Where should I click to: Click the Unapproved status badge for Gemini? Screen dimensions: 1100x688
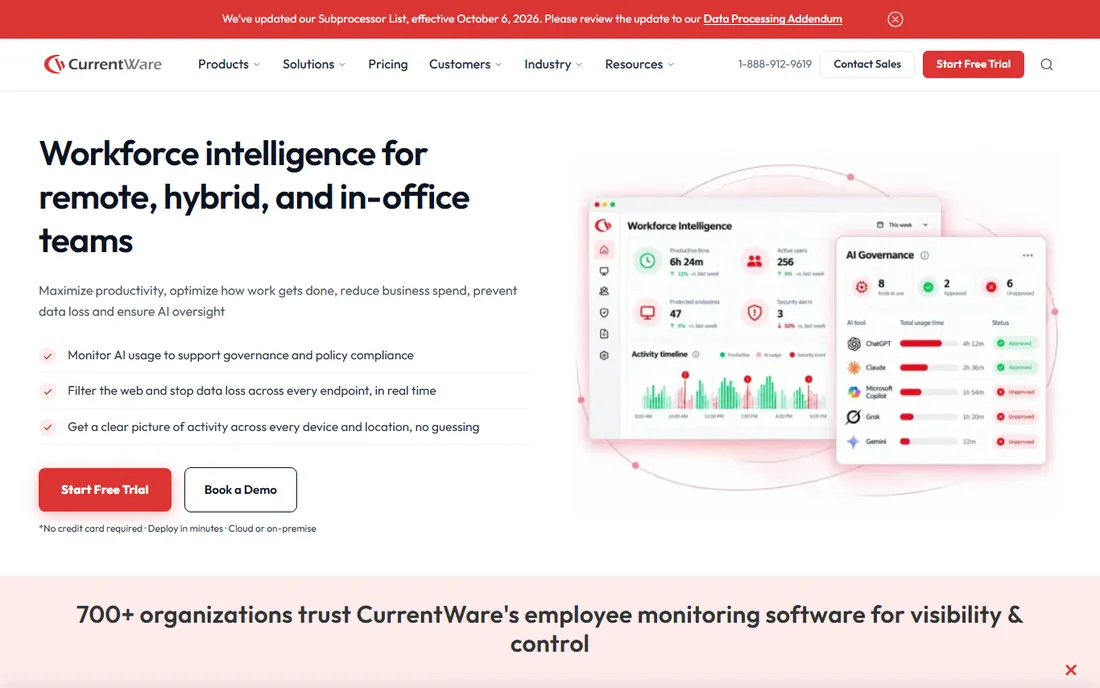(1015, 442)
